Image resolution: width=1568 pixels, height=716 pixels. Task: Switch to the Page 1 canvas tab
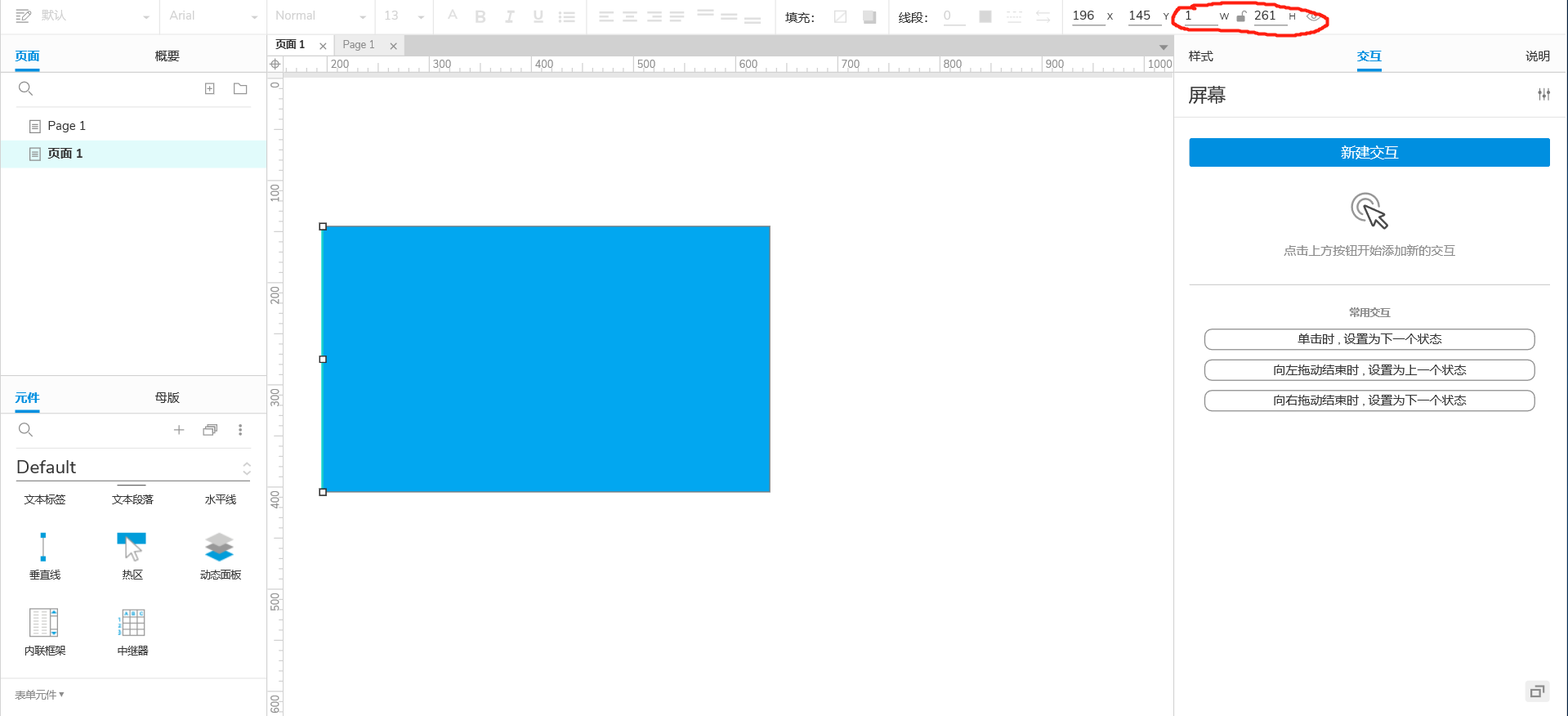coord(359,45)
